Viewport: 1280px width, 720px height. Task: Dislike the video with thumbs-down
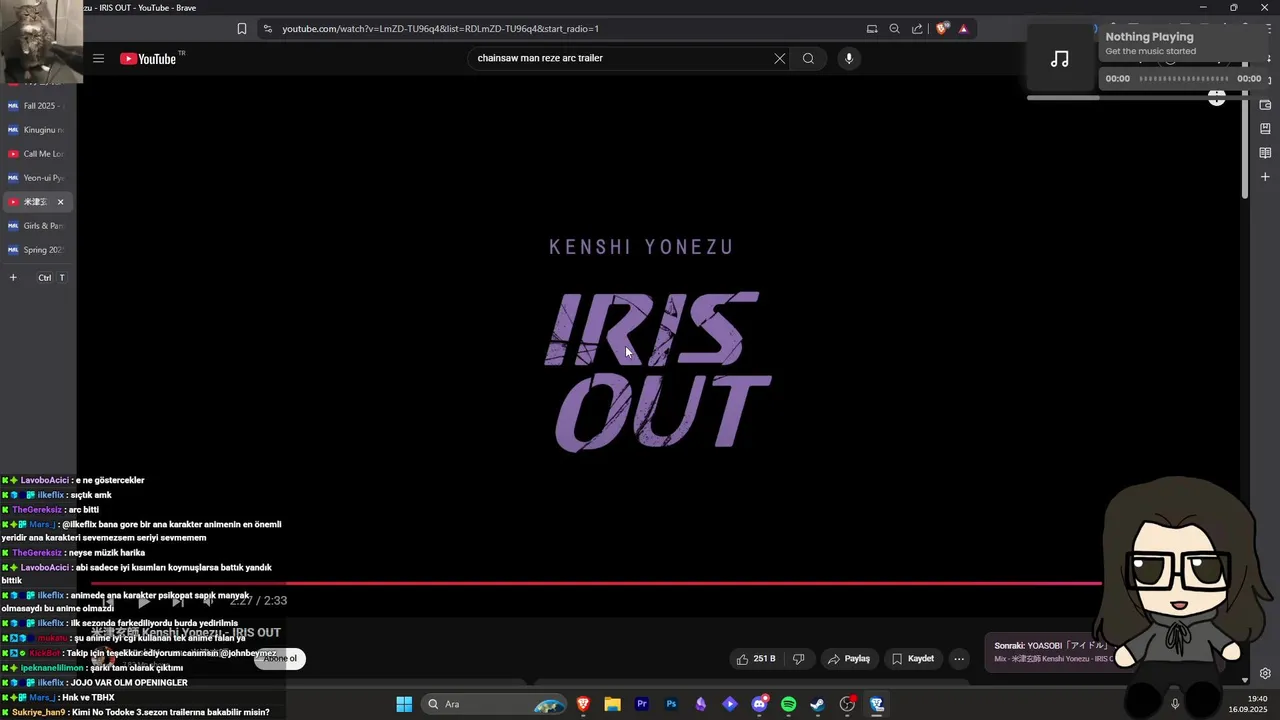[798, 659]
